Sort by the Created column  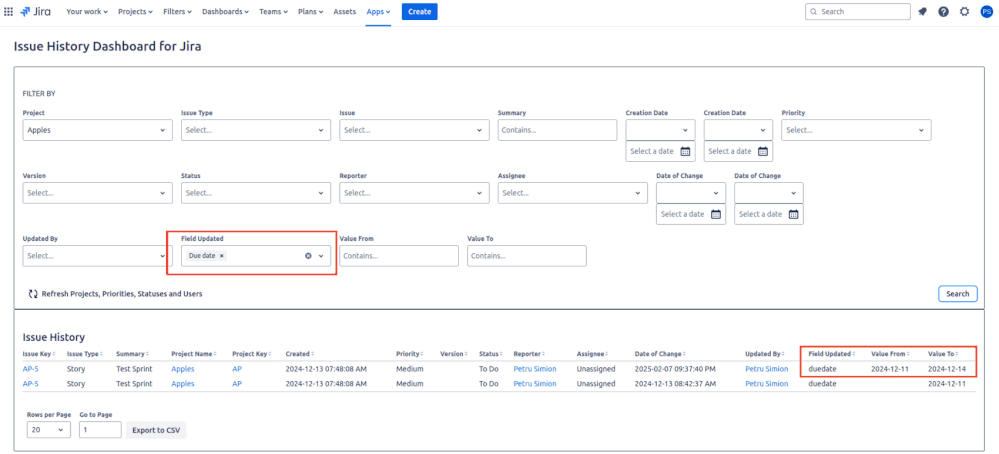298,353
